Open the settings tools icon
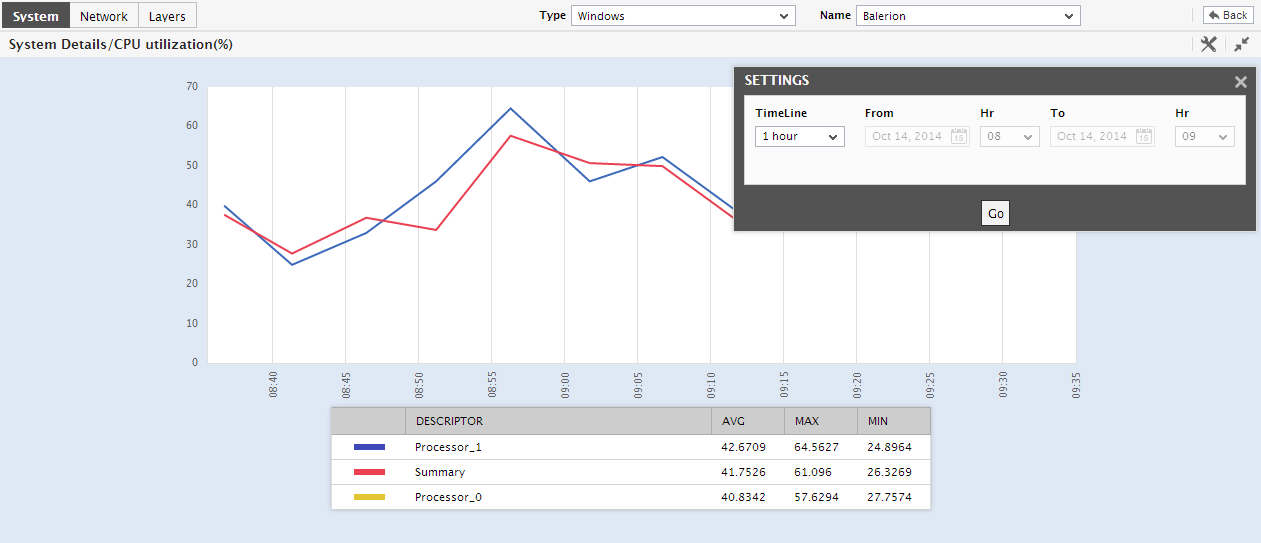The image size is (1261, 543). click(1208, 44)
